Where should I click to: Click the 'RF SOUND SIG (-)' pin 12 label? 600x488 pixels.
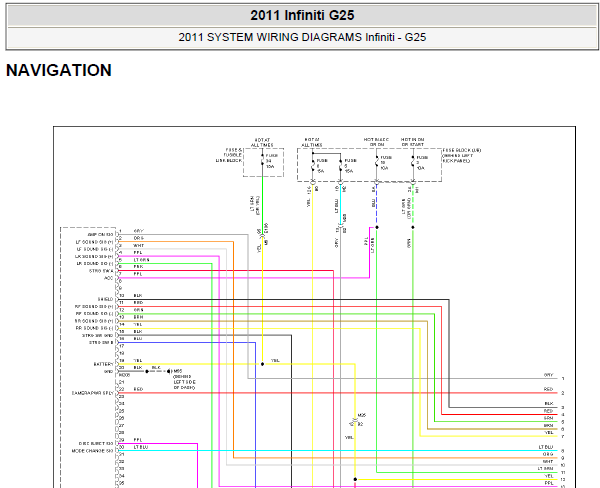tap(94, 314)
